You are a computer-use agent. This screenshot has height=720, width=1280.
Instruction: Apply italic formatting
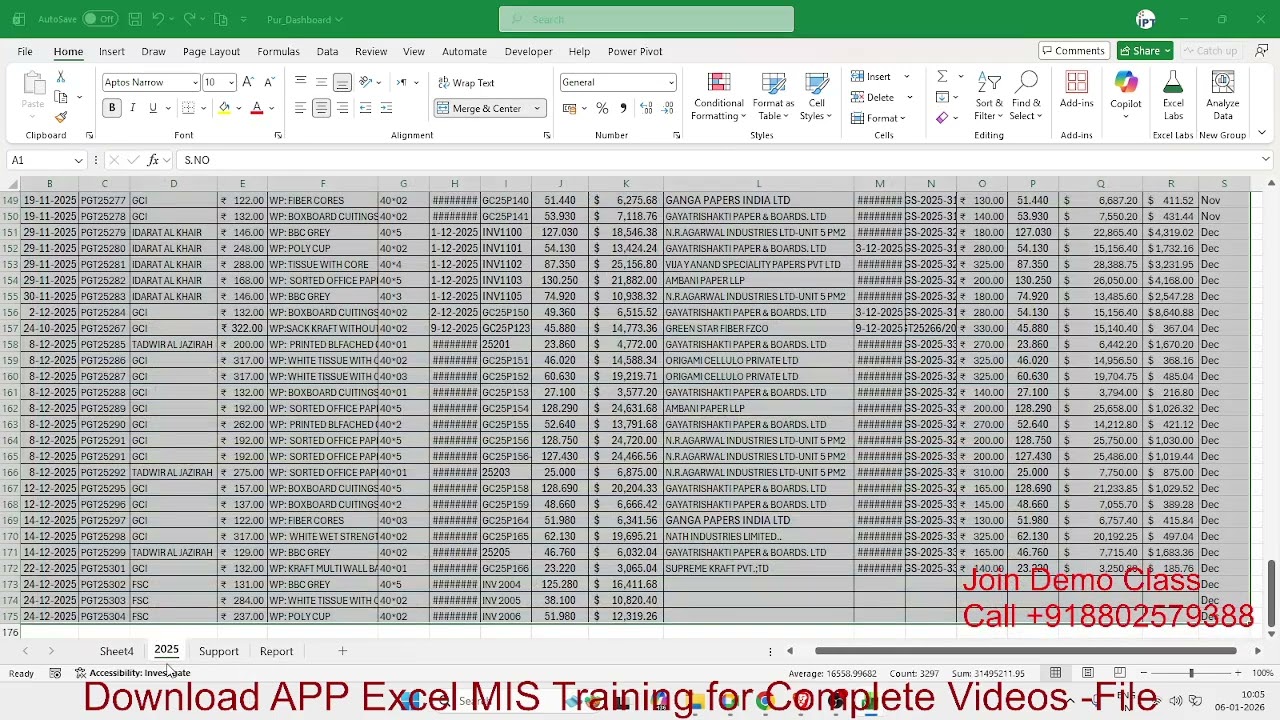(133, 108)
